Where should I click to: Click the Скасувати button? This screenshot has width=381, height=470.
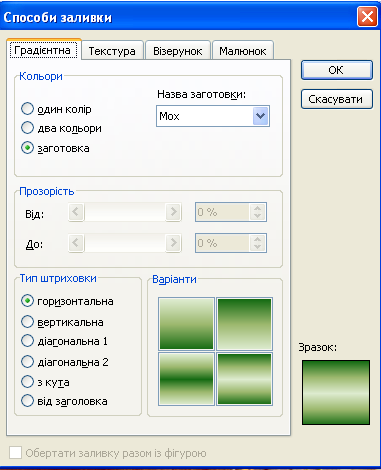point(337,99)
